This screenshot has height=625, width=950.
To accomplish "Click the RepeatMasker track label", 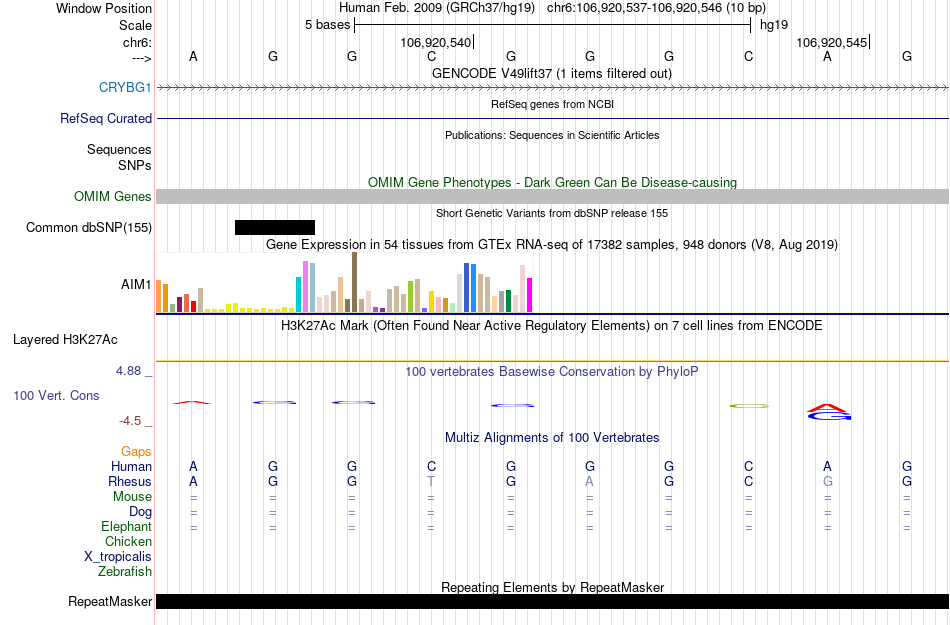I will click(x=110, y=601).
